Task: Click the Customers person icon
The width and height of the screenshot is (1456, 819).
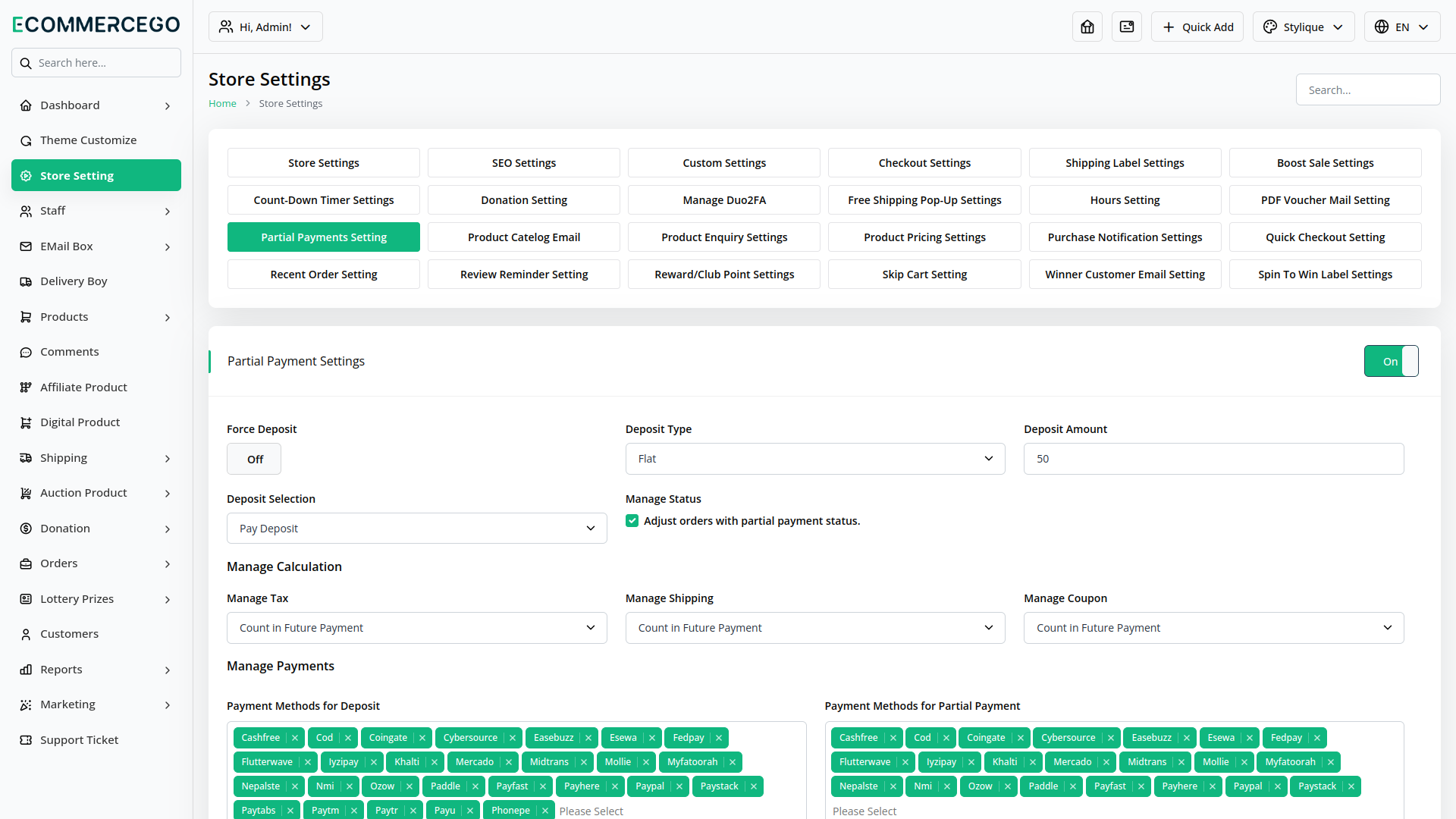Action: pyautogui.click(x=26, y=634)
